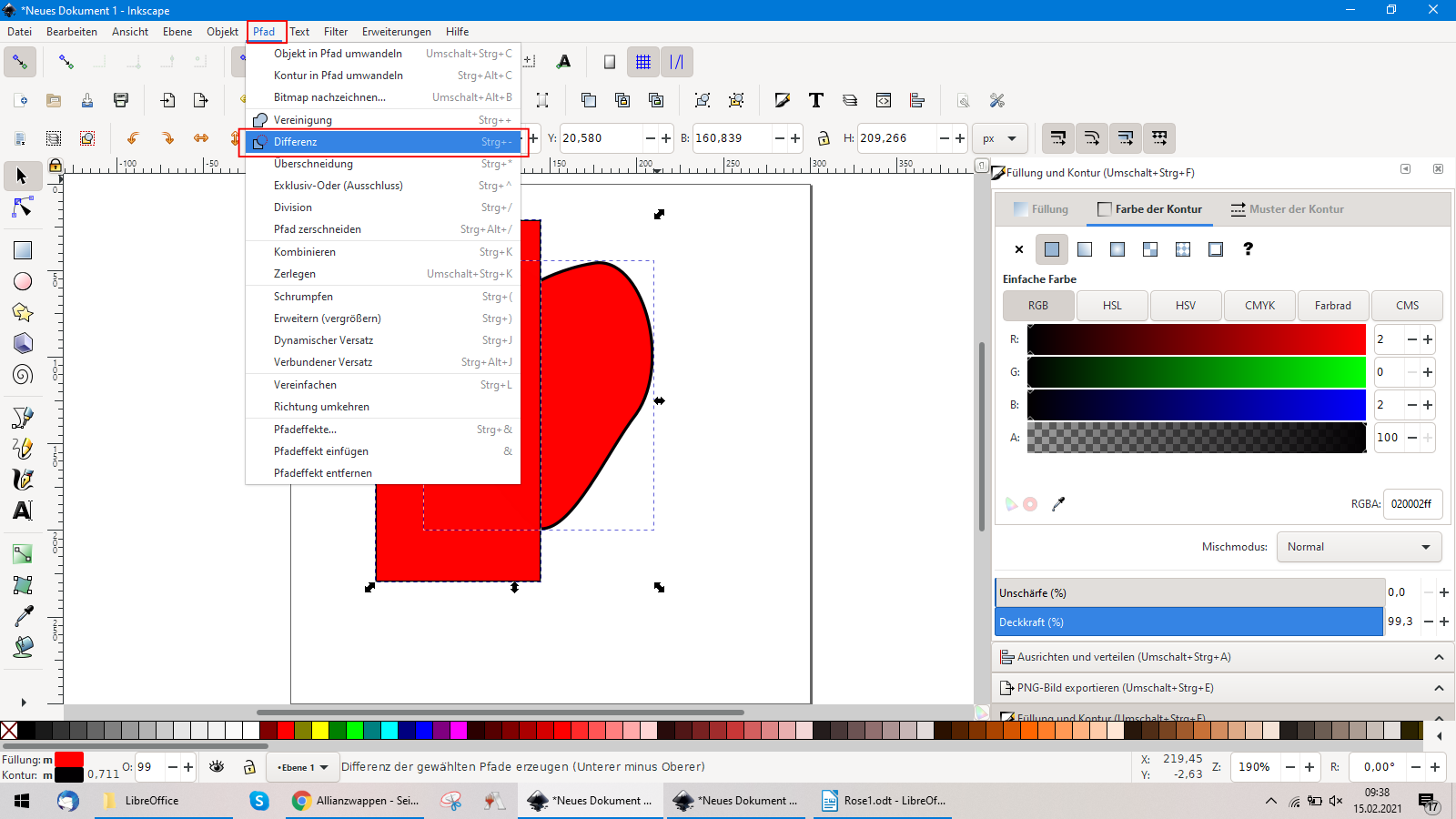This screenshot has width=1456, height=819.
Task: Toggle width-height ratio lock
Action: click(824, 138)
